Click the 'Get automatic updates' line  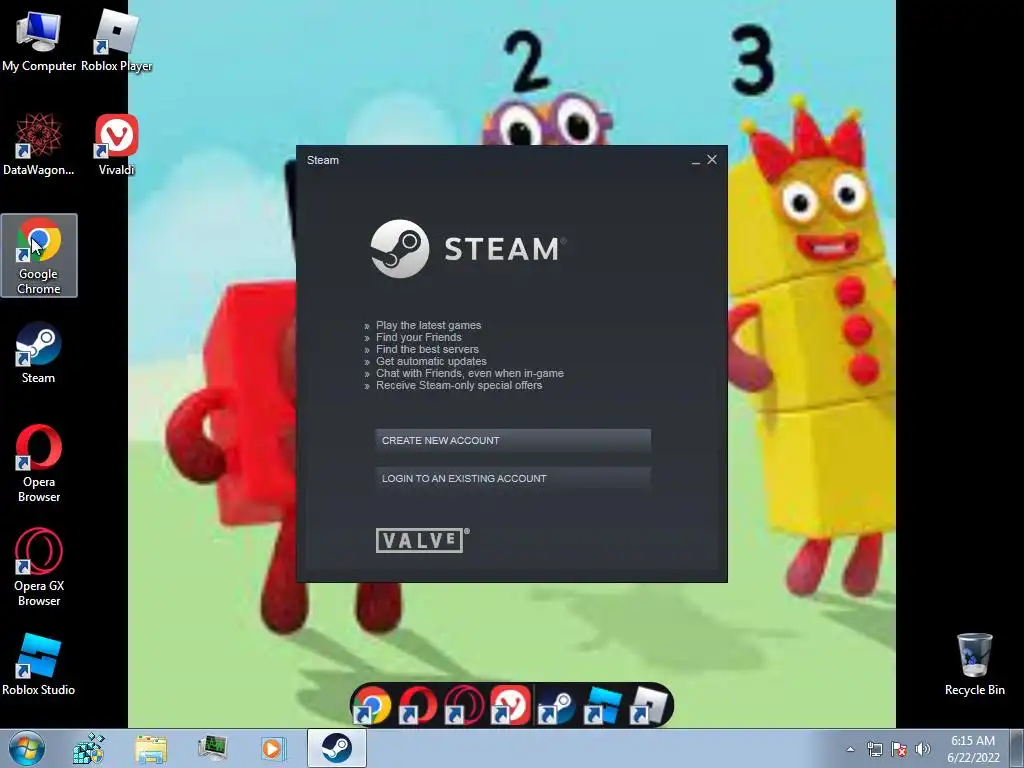(x=431, y=361)
